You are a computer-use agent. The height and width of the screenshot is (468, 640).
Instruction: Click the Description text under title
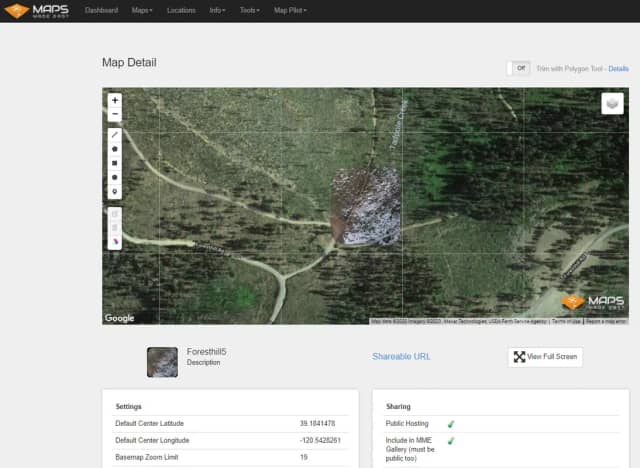coord(203,362)
